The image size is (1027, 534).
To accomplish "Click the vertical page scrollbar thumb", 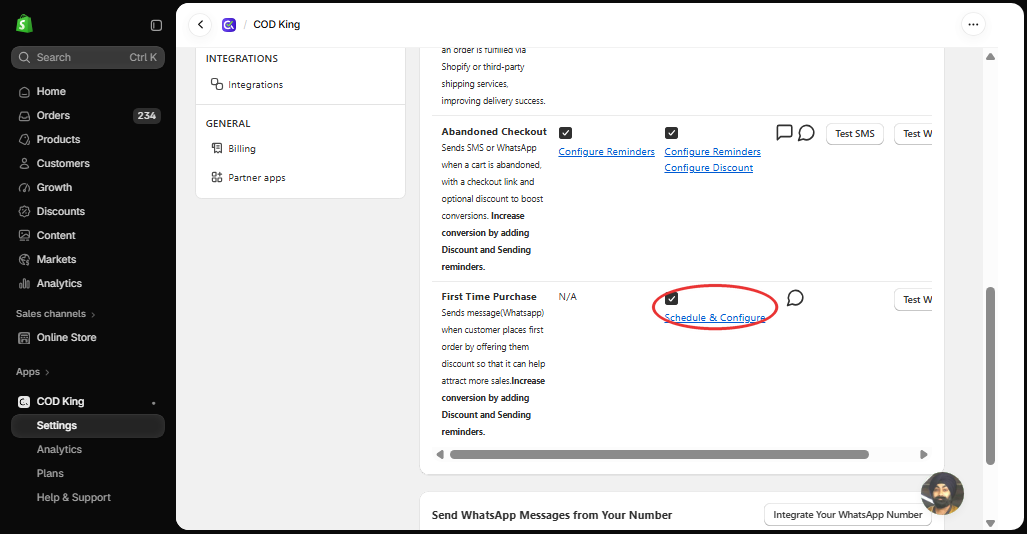I will click(x=990, y=376).
